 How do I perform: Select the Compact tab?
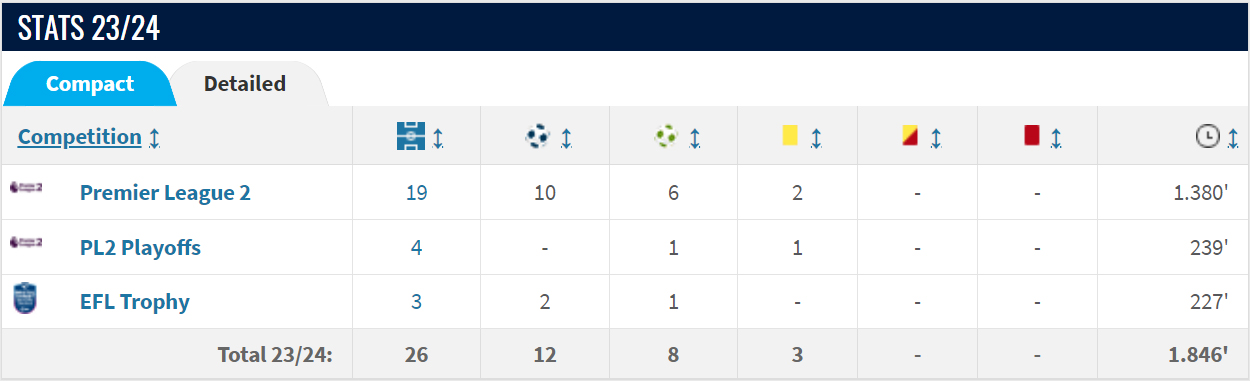click(90, 84)
